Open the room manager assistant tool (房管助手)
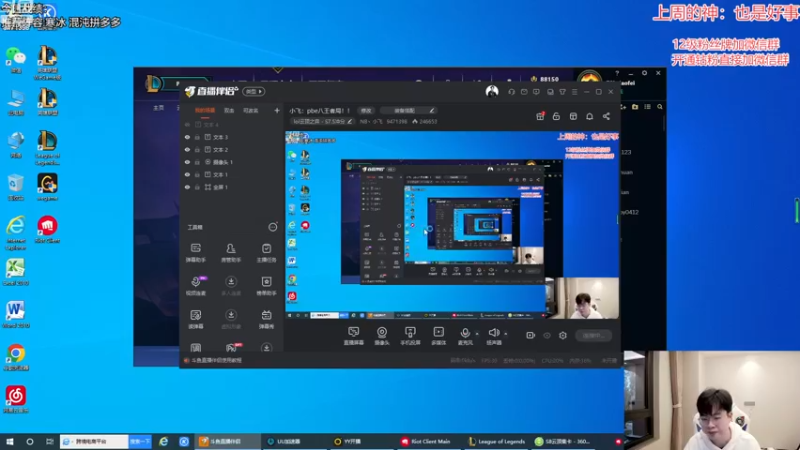The image size is (800, 450). coord(231,253)
